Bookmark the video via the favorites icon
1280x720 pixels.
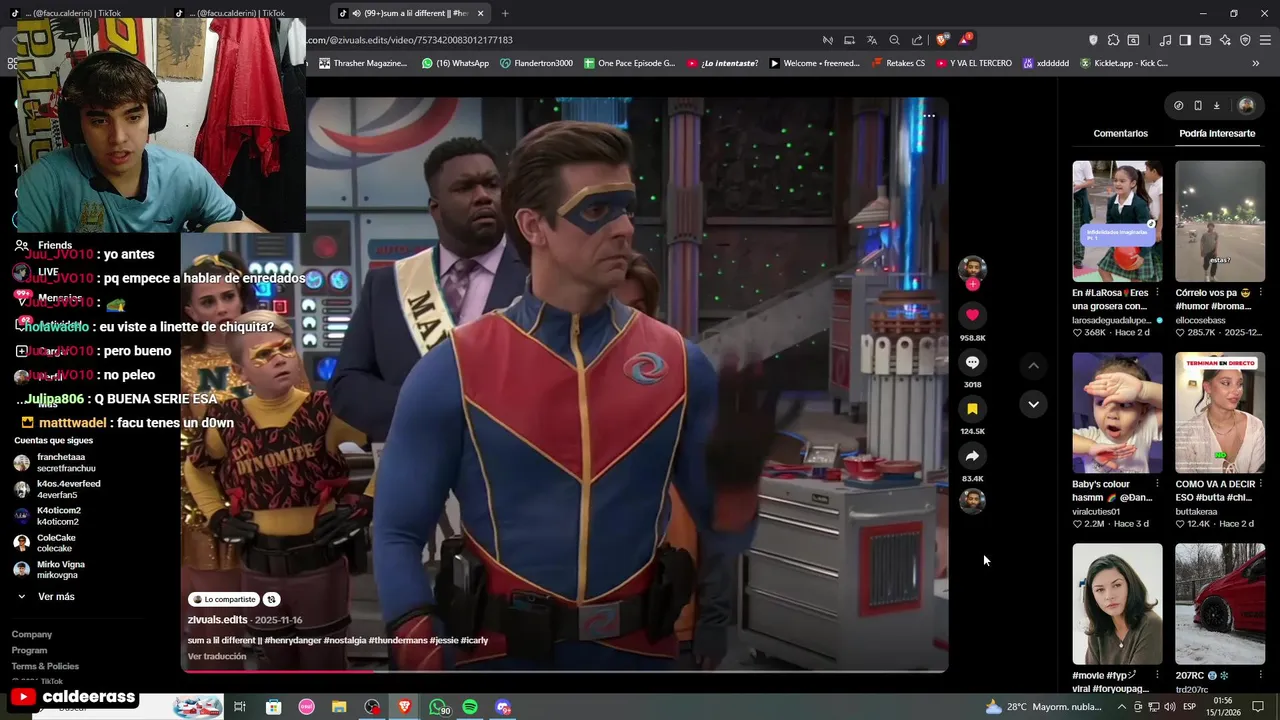click(972, 409)
